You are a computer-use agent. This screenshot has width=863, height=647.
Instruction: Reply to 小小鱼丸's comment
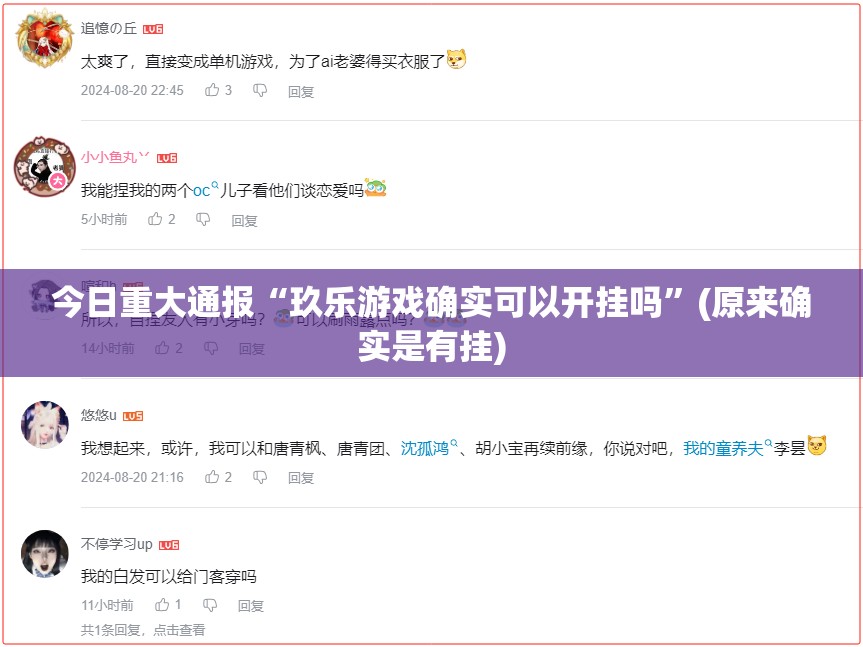[x=244, y=220]
